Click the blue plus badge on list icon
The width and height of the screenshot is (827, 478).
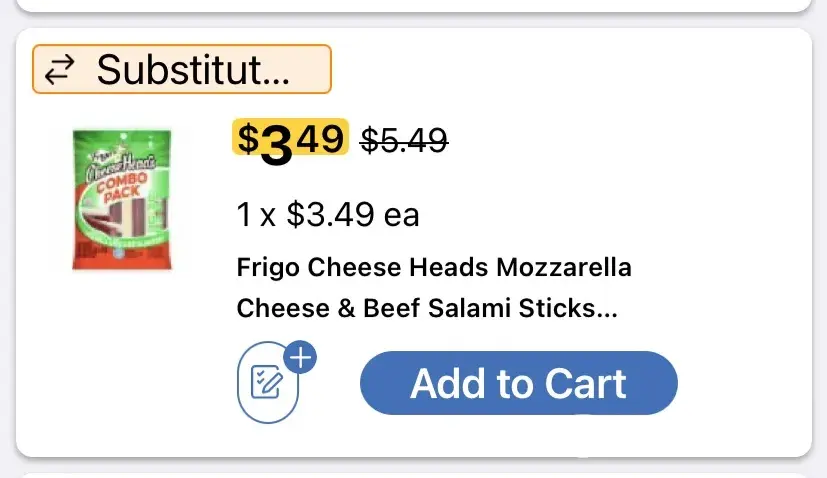pos(300,358)
